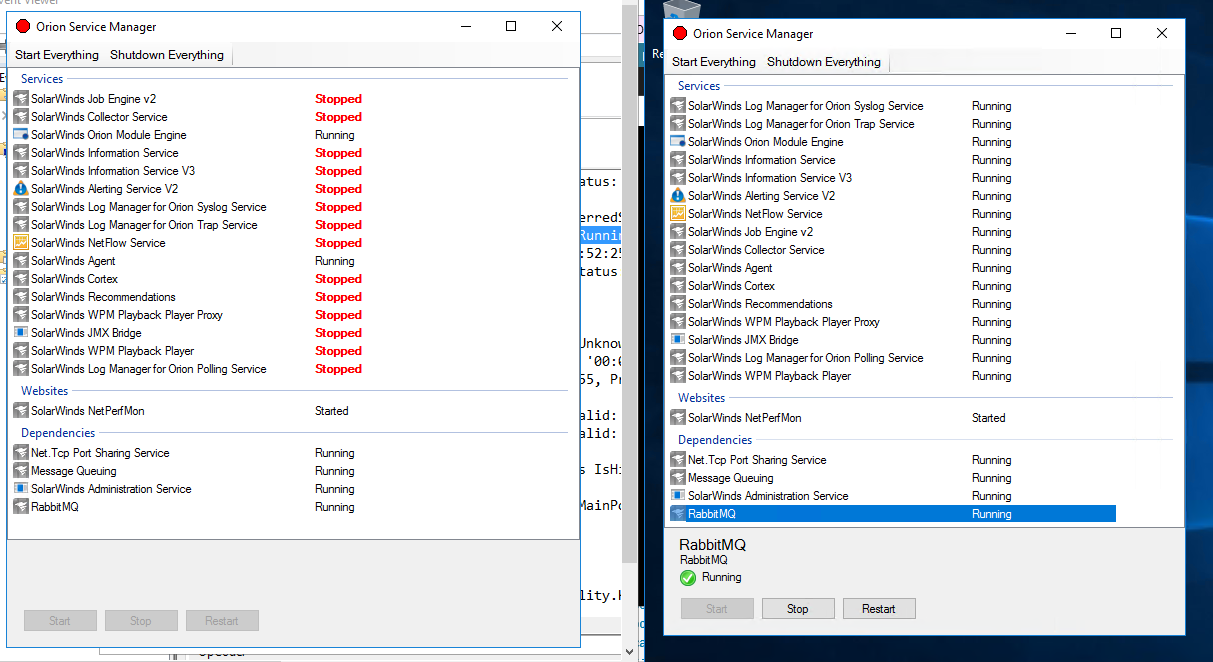Click Orion Service Manager title icon, right window
This screenshot has width=1213, height=662.
pyautogui.click(x=680, y=33)
